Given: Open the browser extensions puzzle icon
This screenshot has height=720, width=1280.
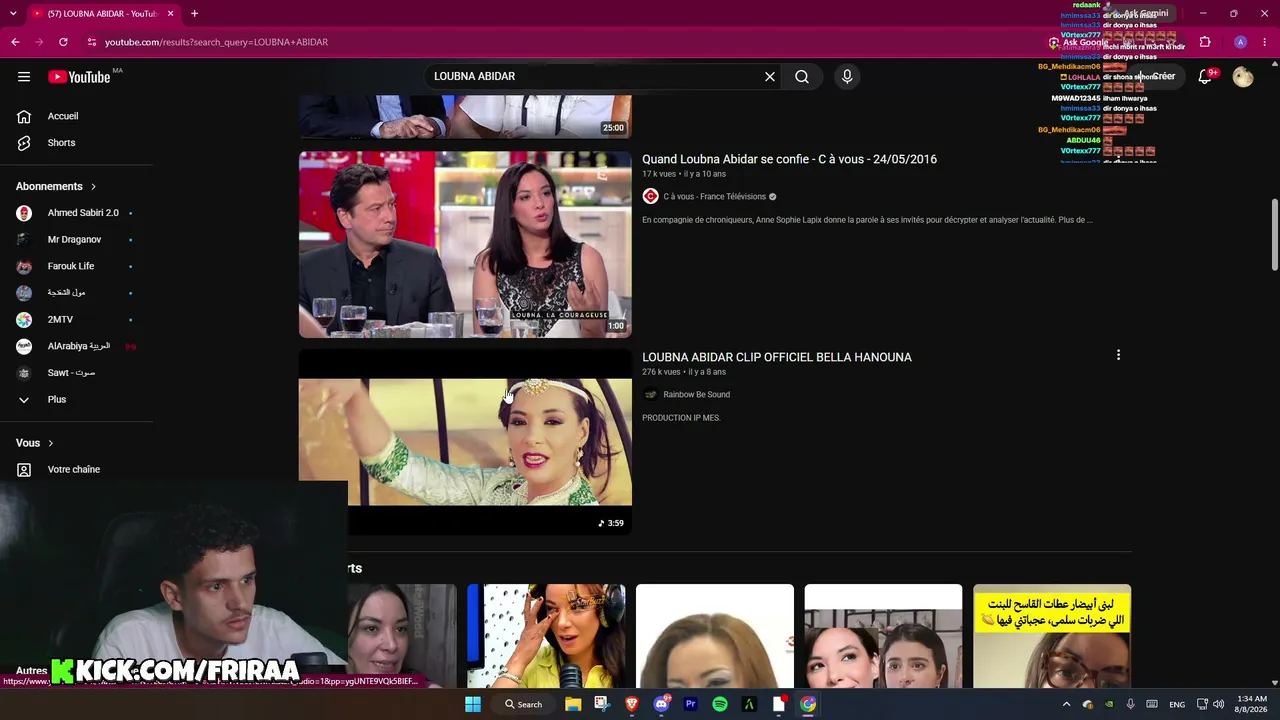Looking at the screenshot, I should (x=1205, y=42).
